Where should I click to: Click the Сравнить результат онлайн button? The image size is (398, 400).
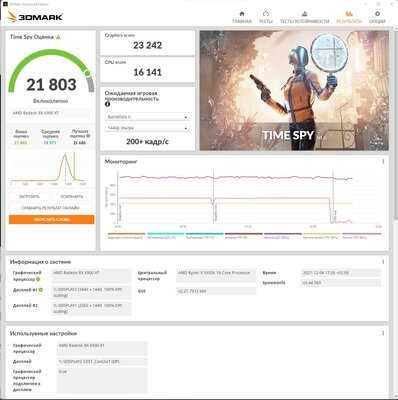click(51, 208)
